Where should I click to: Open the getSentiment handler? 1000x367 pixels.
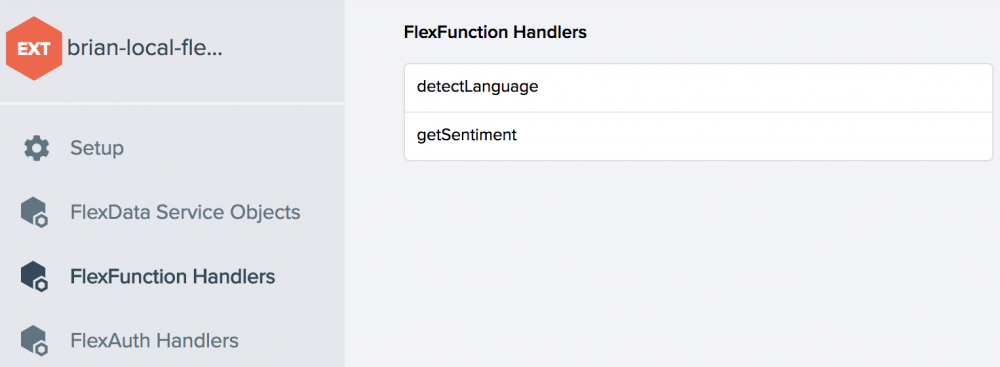tap(466, 136)
